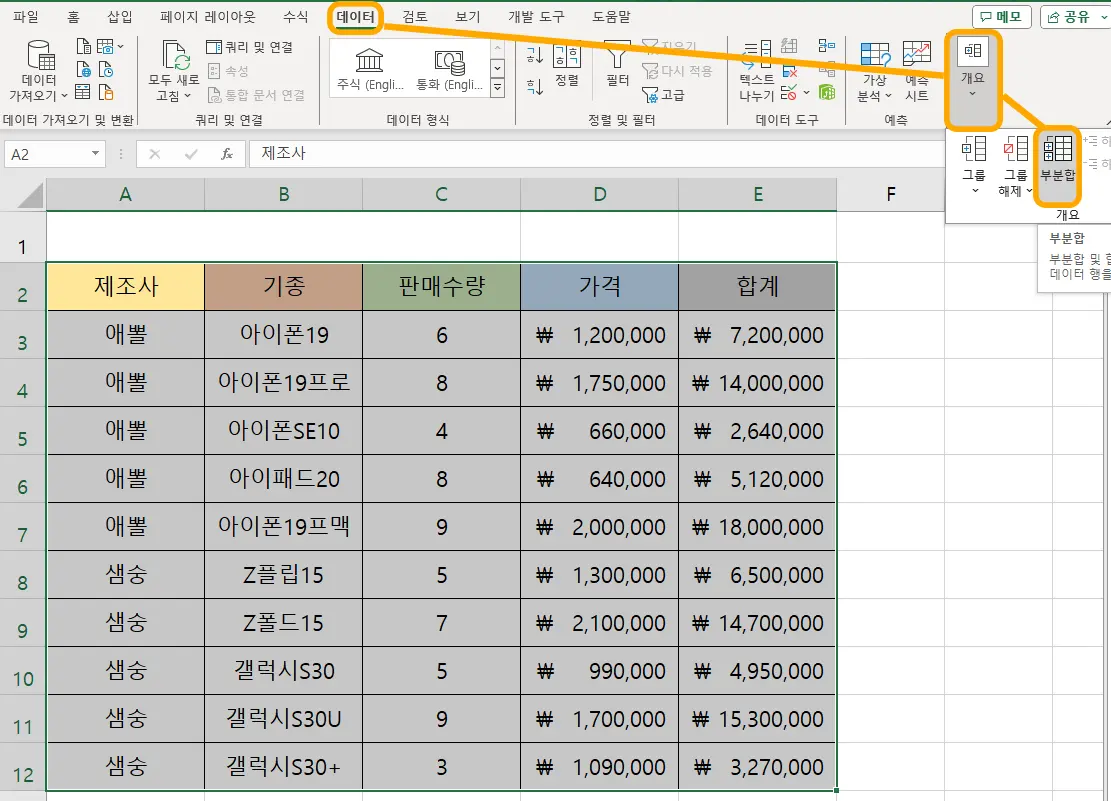Expand the Name Box dropdown arrow
This screenshot has height=801, width=1111.
(x=95, y=154)
